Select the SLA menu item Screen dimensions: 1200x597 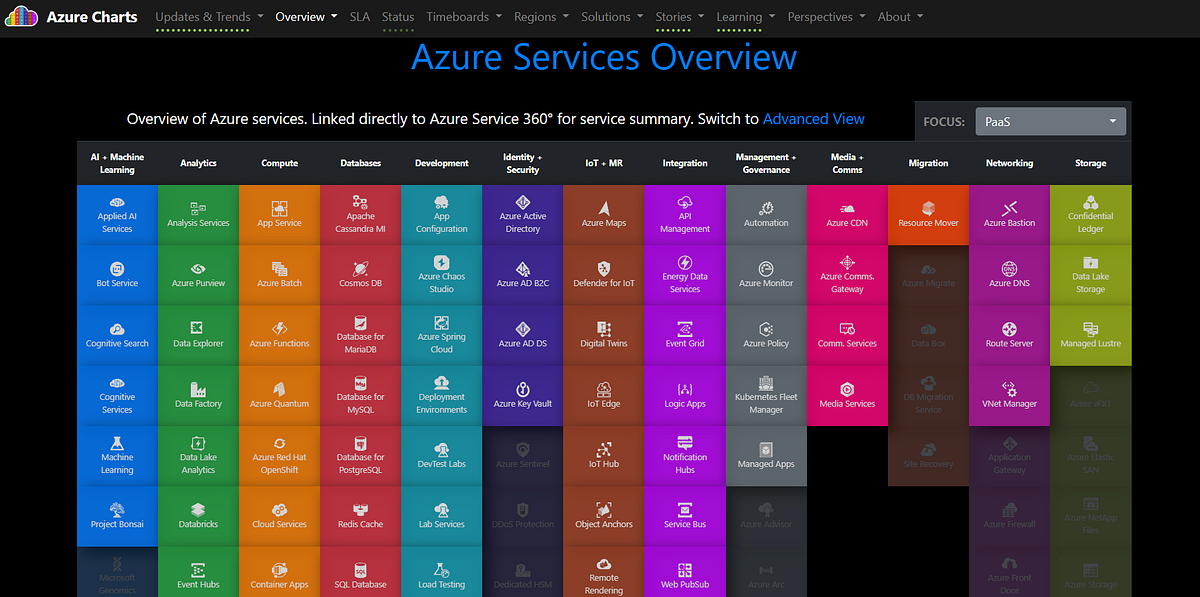point(359,16)
